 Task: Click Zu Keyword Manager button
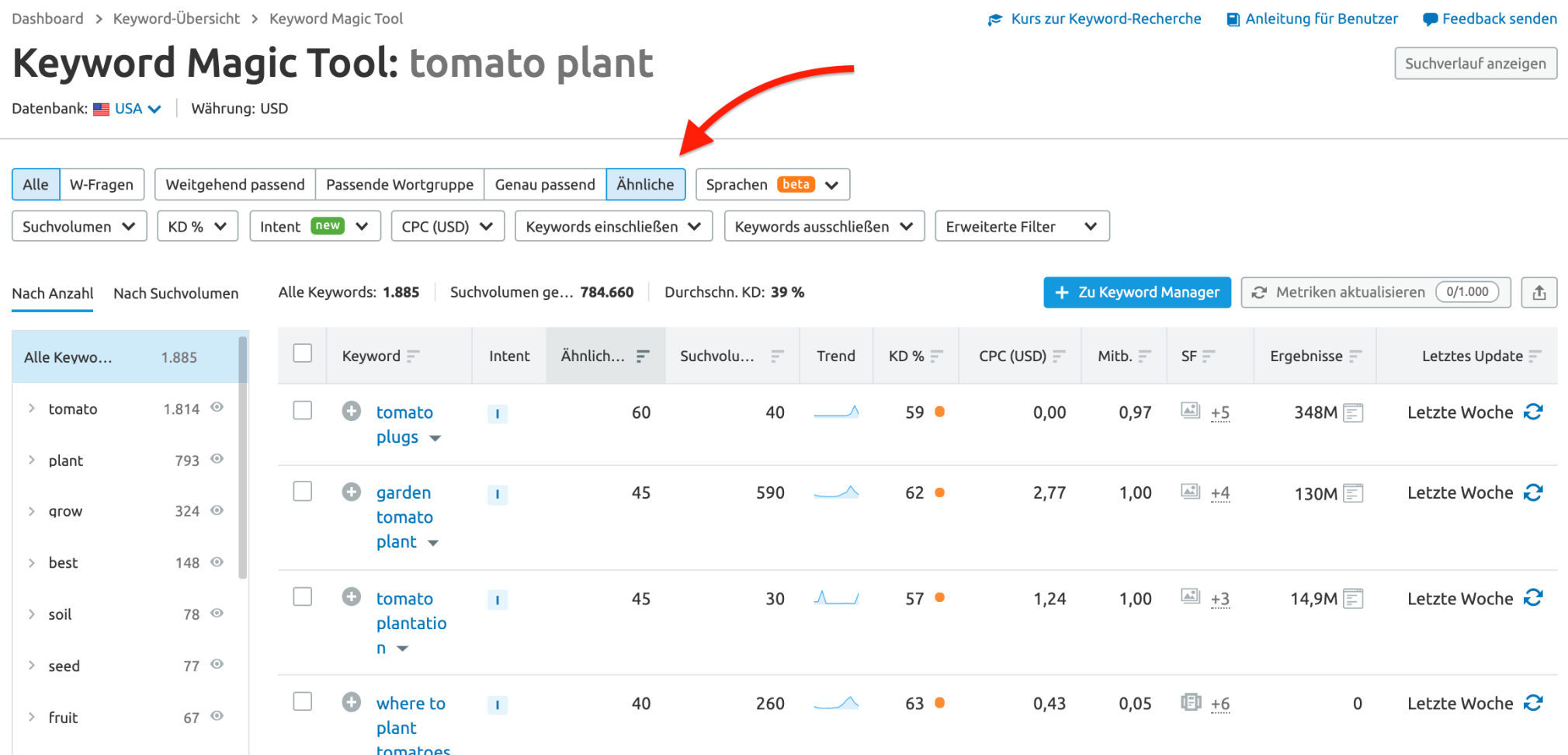(1137, 292)
